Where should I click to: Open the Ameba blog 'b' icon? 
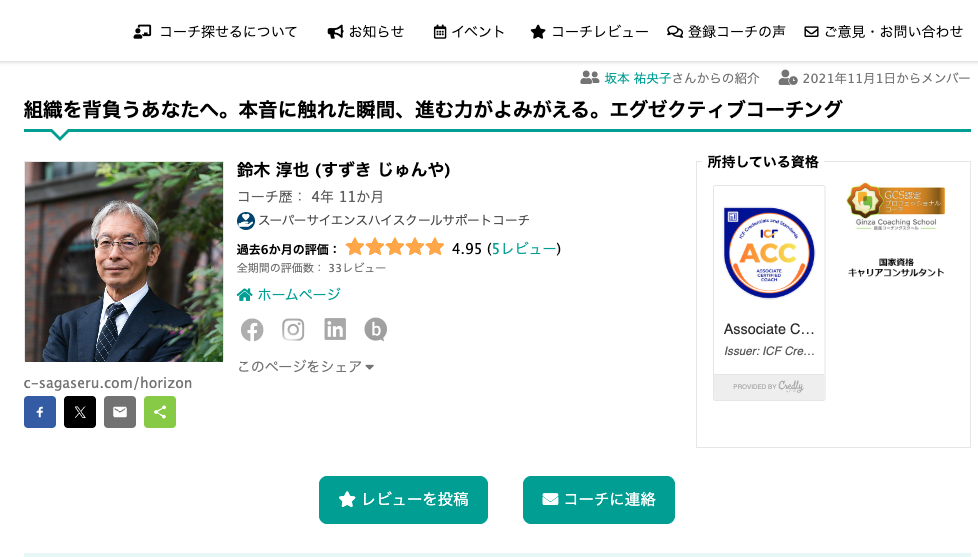[375, 329]
